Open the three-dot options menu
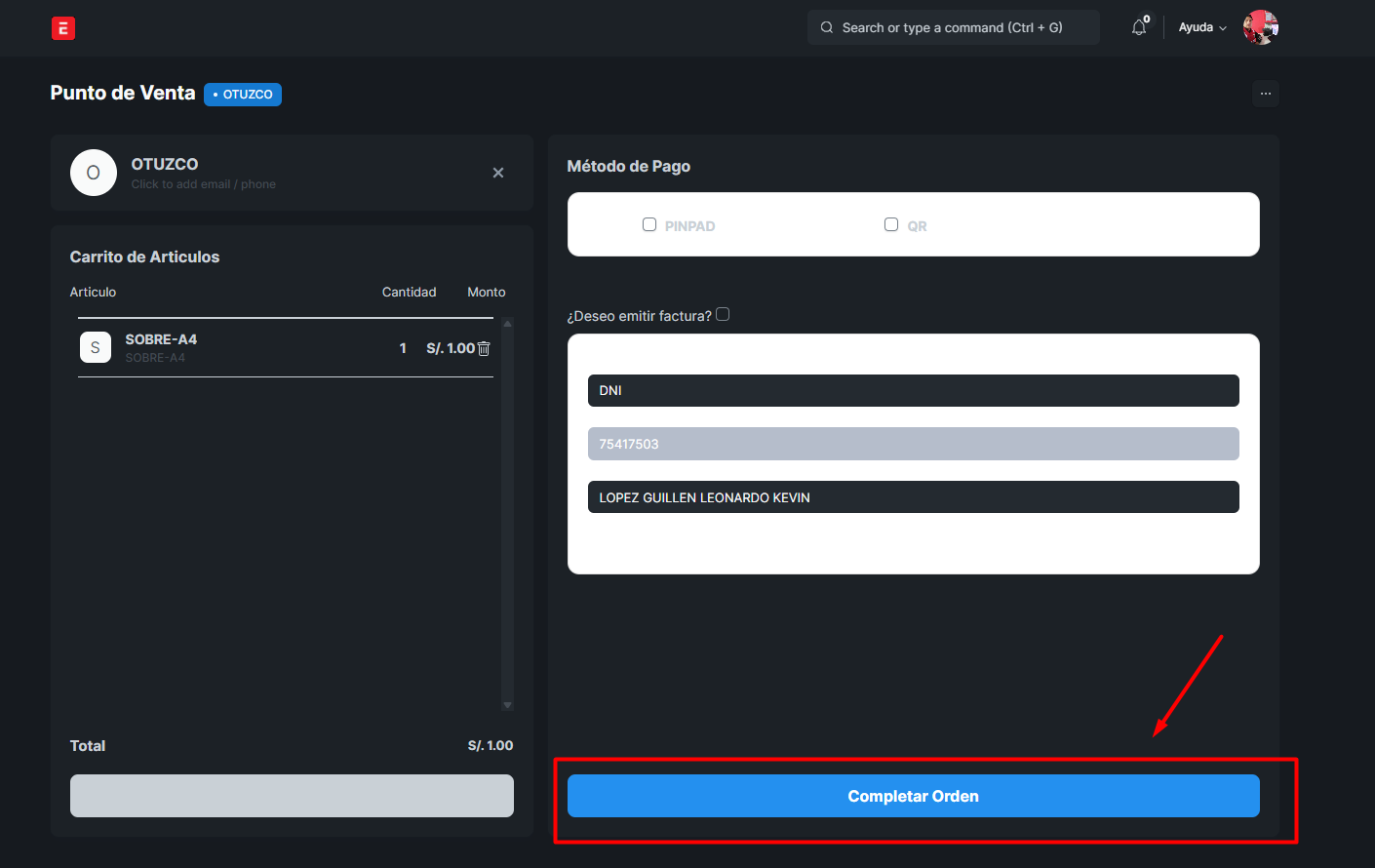This screenshot has height=868, width=1375. [1265, 94]
